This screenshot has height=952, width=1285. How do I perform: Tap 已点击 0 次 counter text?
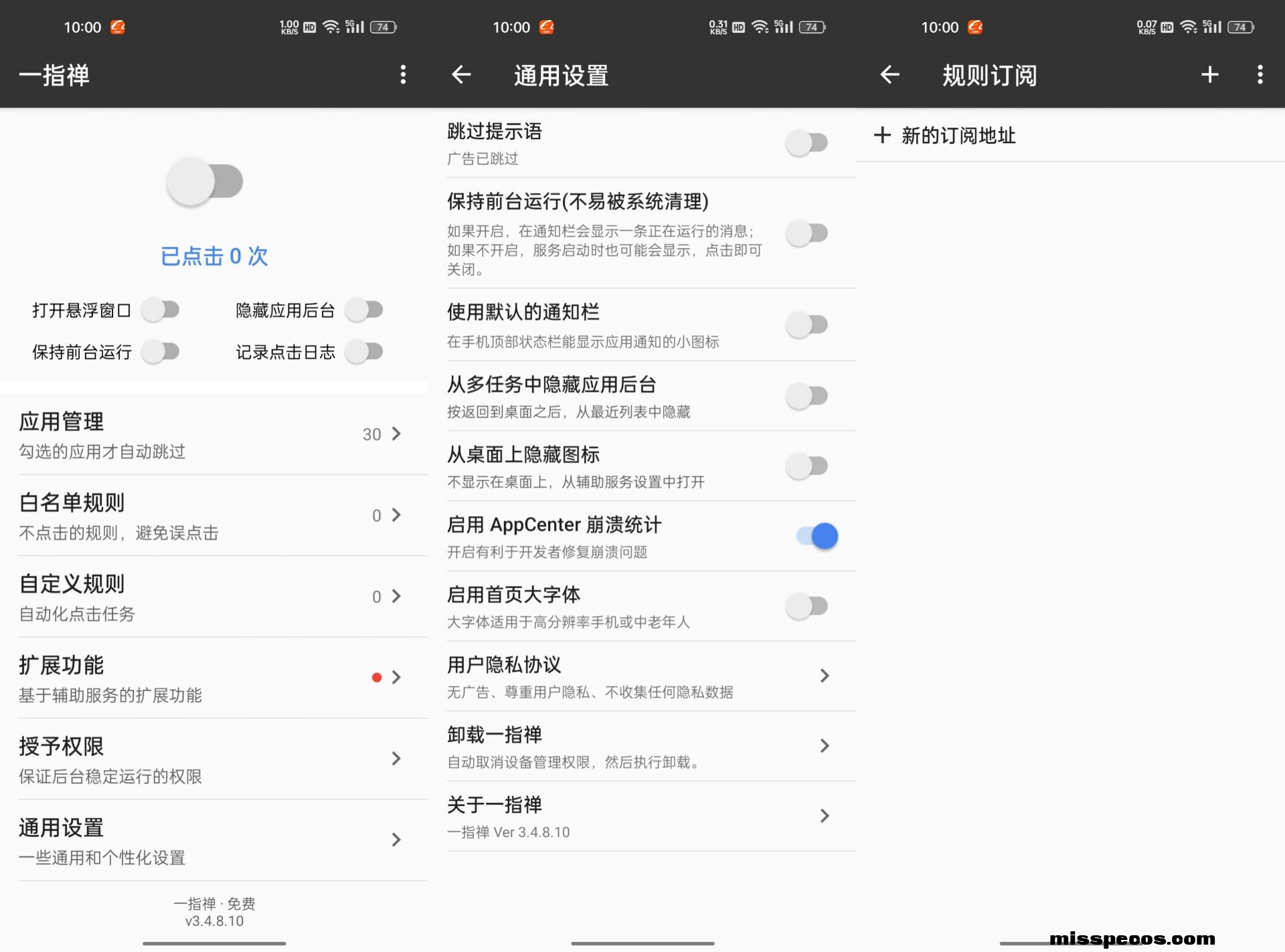[x=214, y=256]
